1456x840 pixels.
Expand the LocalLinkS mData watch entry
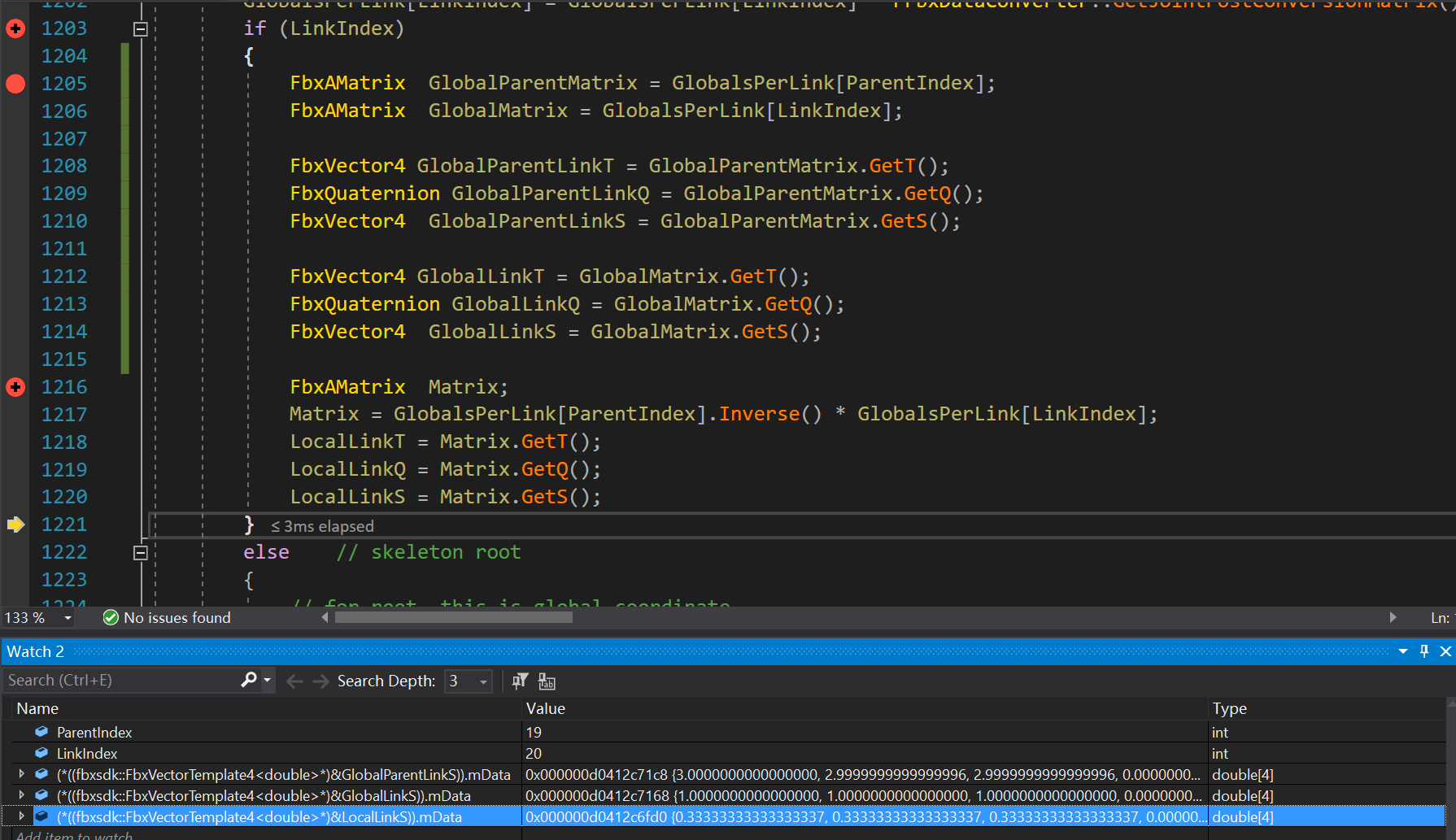coord(22,816)
